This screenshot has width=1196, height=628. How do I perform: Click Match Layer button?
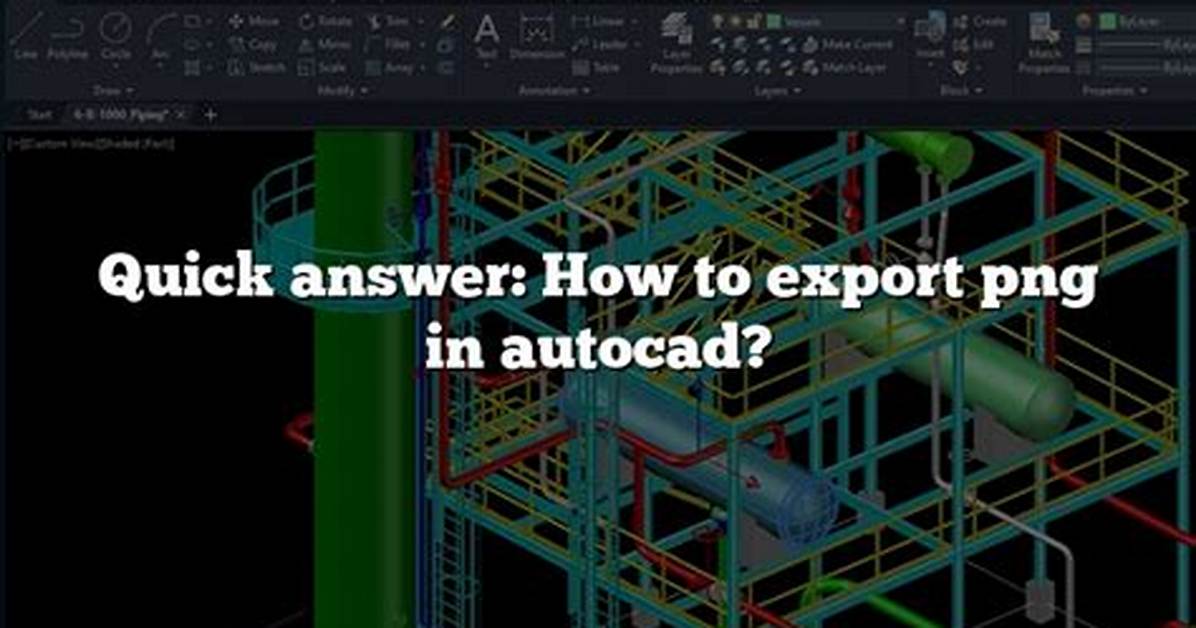[845, 68]
